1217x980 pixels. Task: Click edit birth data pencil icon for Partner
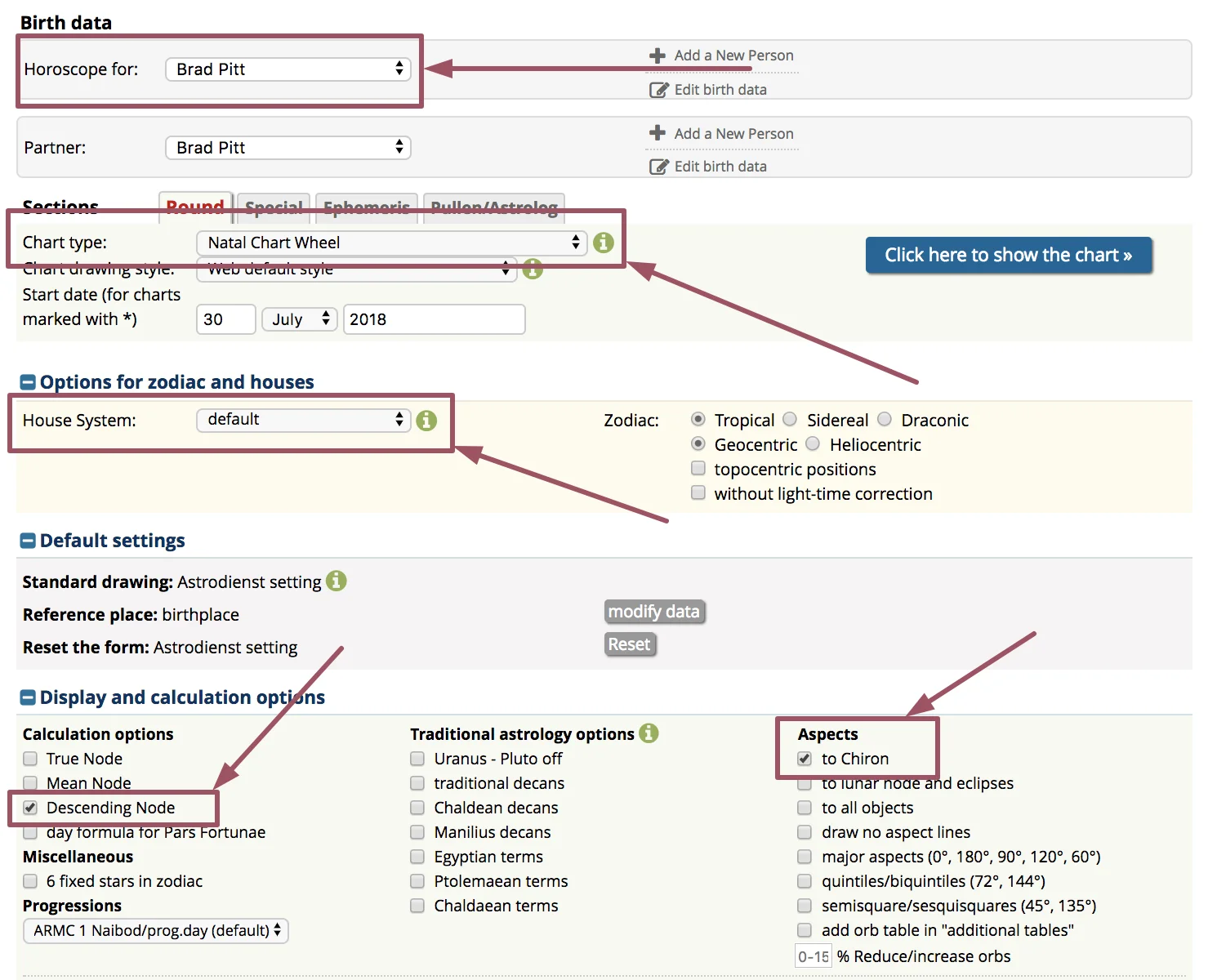click(658, 167)
